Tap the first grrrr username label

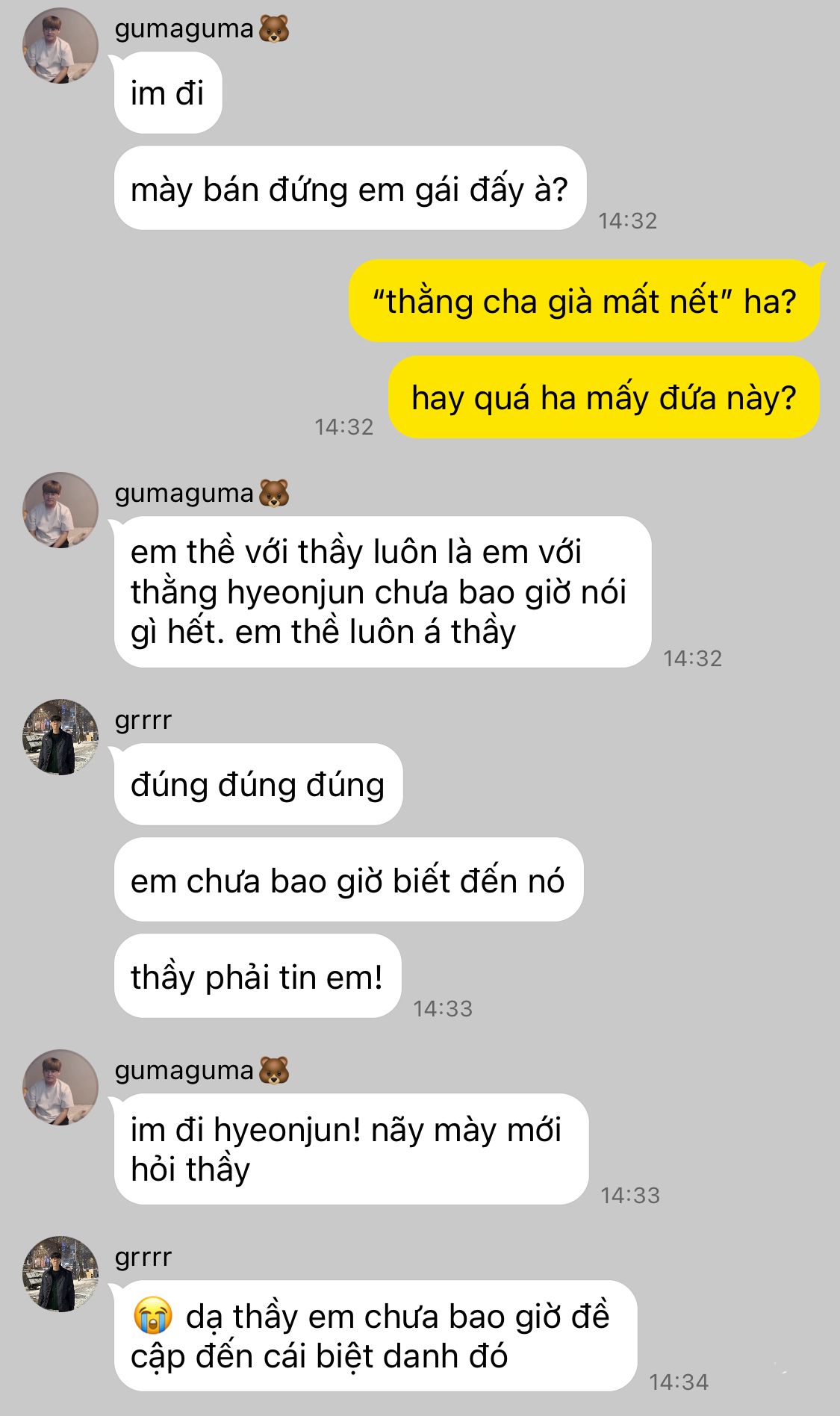143,721
